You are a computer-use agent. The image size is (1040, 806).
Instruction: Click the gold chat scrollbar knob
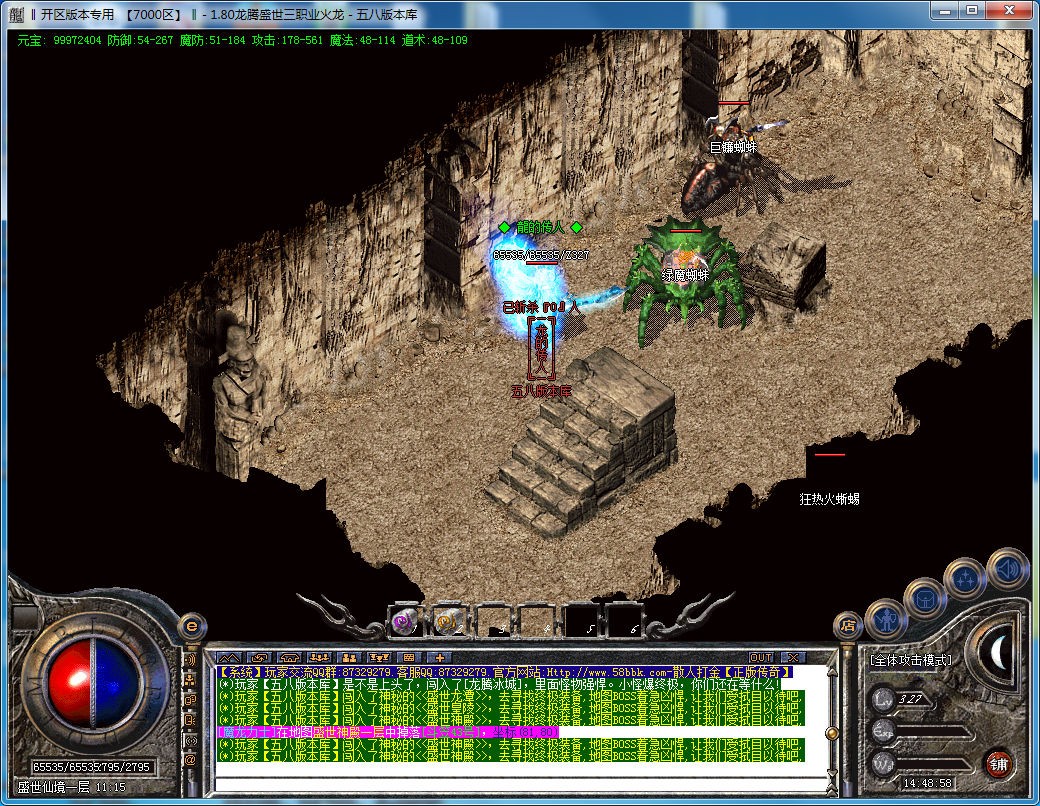(832, 733)
